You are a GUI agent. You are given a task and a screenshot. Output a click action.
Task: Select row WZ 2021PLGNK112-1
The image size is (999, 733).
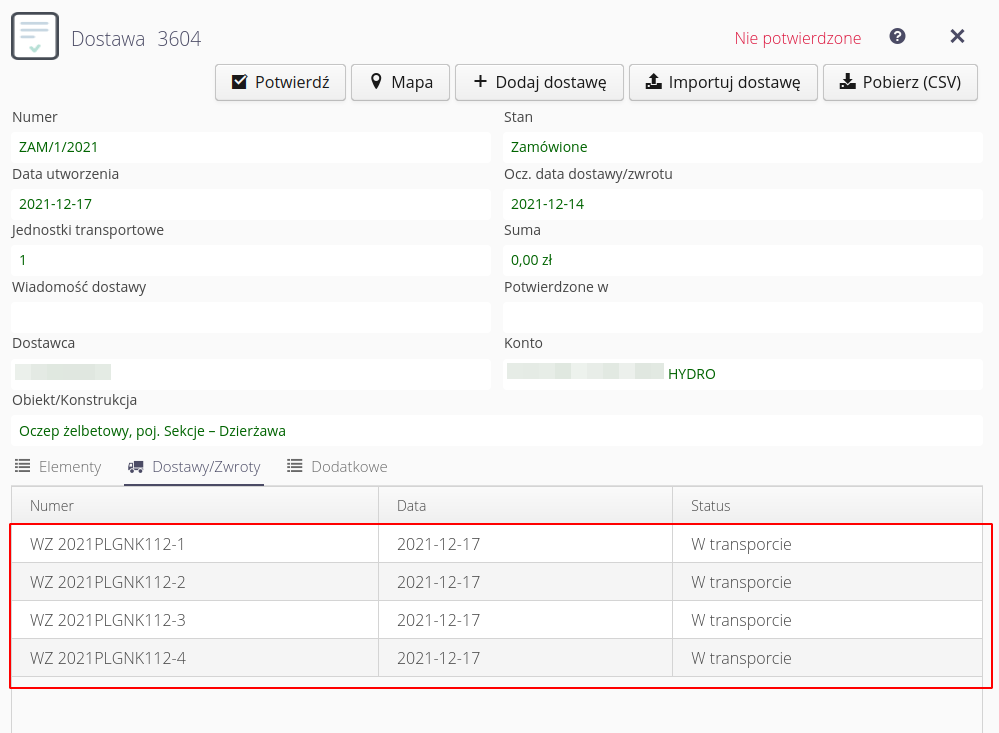click(108, 544)
